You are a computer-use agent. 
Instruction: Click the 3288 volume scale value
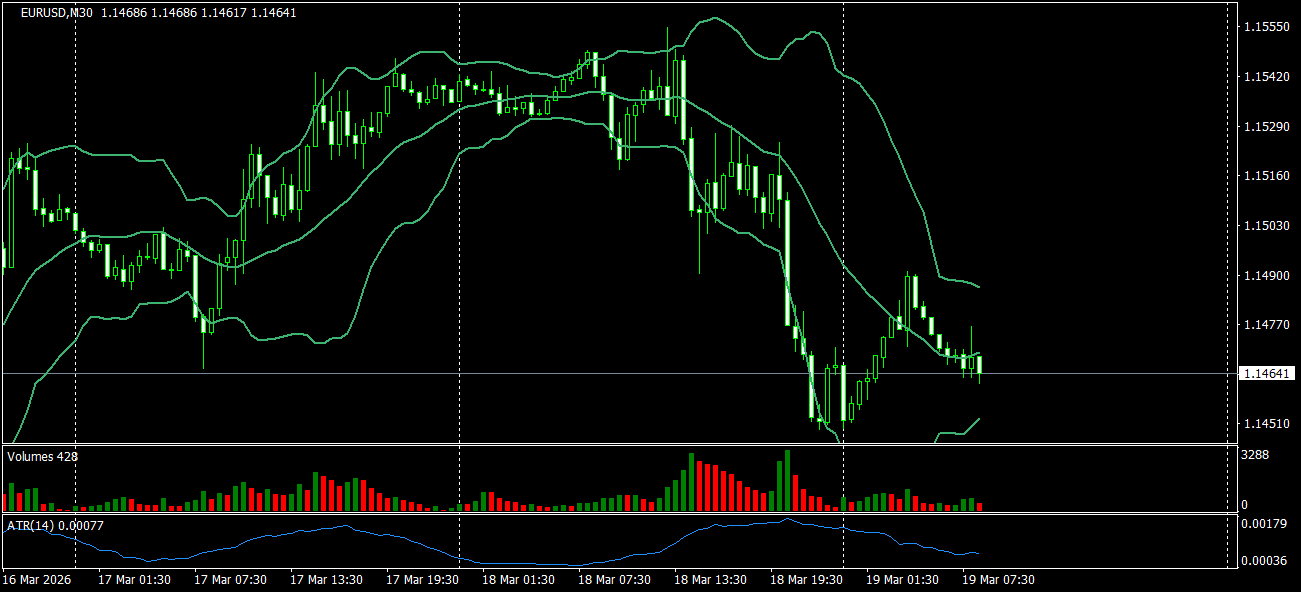point(1255,455)
